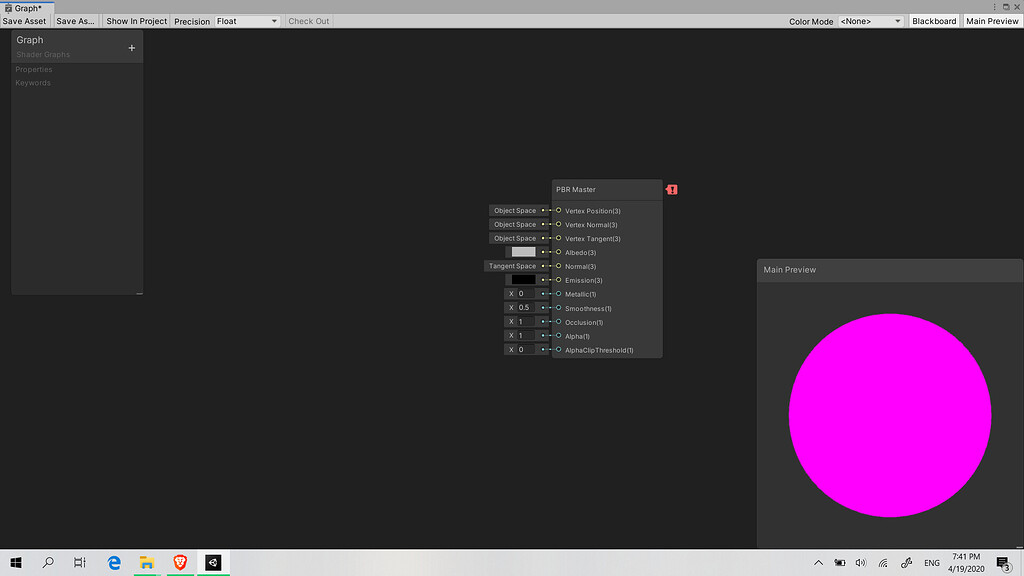1024x576 pixels.
Task: Click the network icon in the system tray
Action: [881, 562]
